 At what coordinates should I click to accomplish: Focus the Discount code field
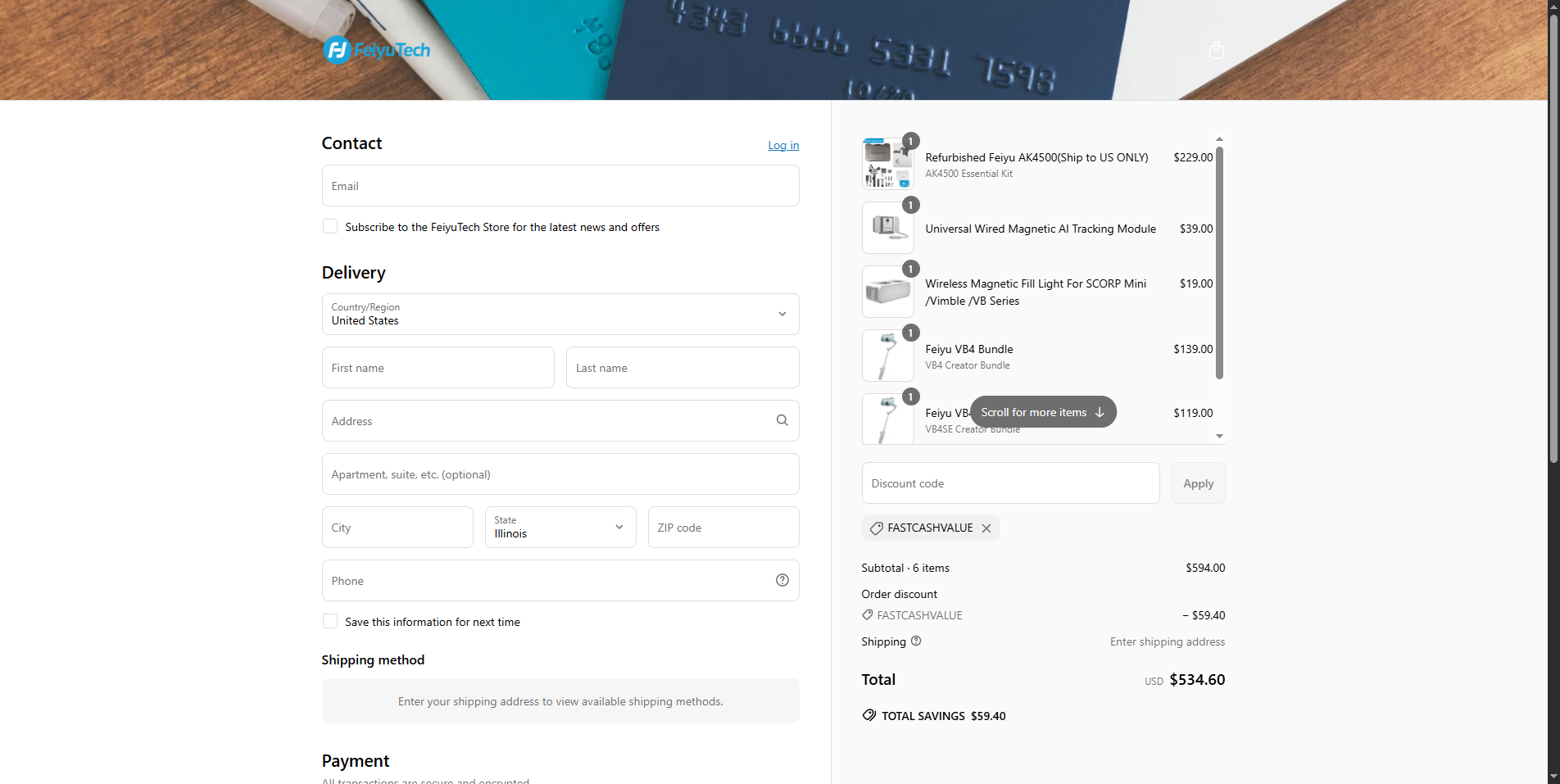pos(1010,483)
